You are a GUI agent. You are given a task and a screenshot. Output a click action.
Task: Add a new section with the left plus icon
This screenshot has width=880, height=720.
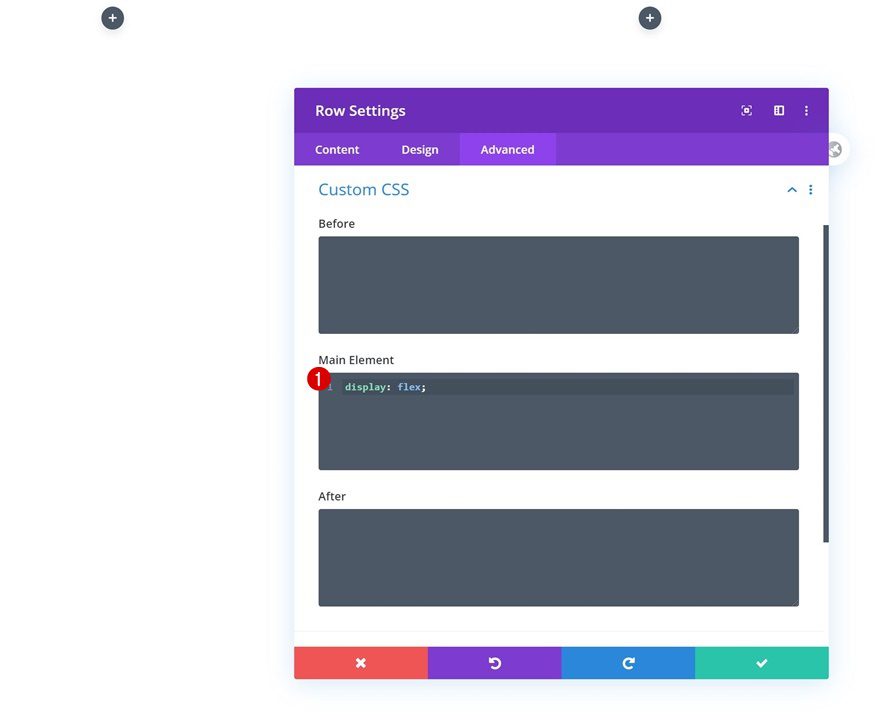(x=112, y=17)
